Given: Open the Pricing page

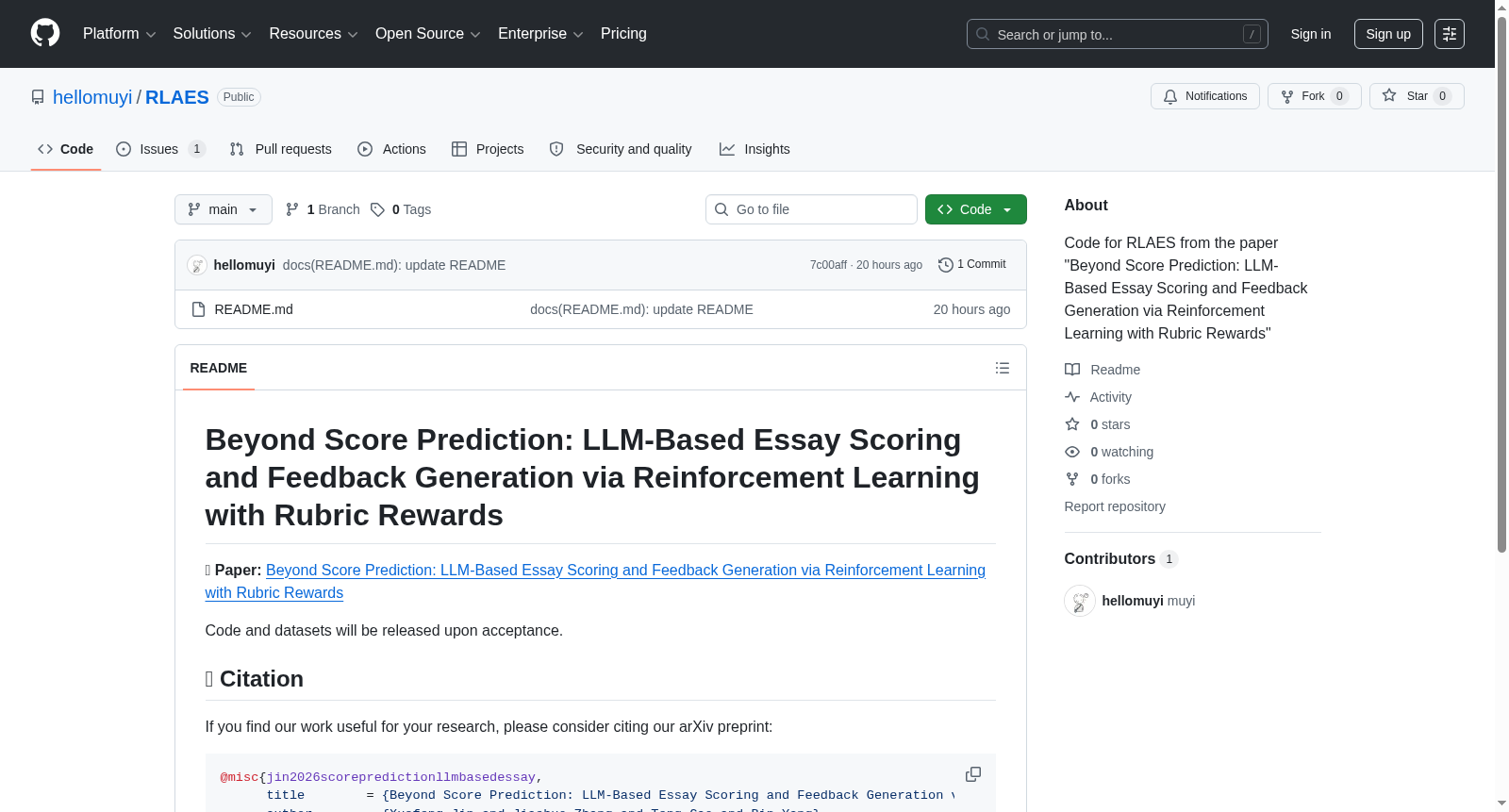Looking at the screenshot, I should point(623,34).
